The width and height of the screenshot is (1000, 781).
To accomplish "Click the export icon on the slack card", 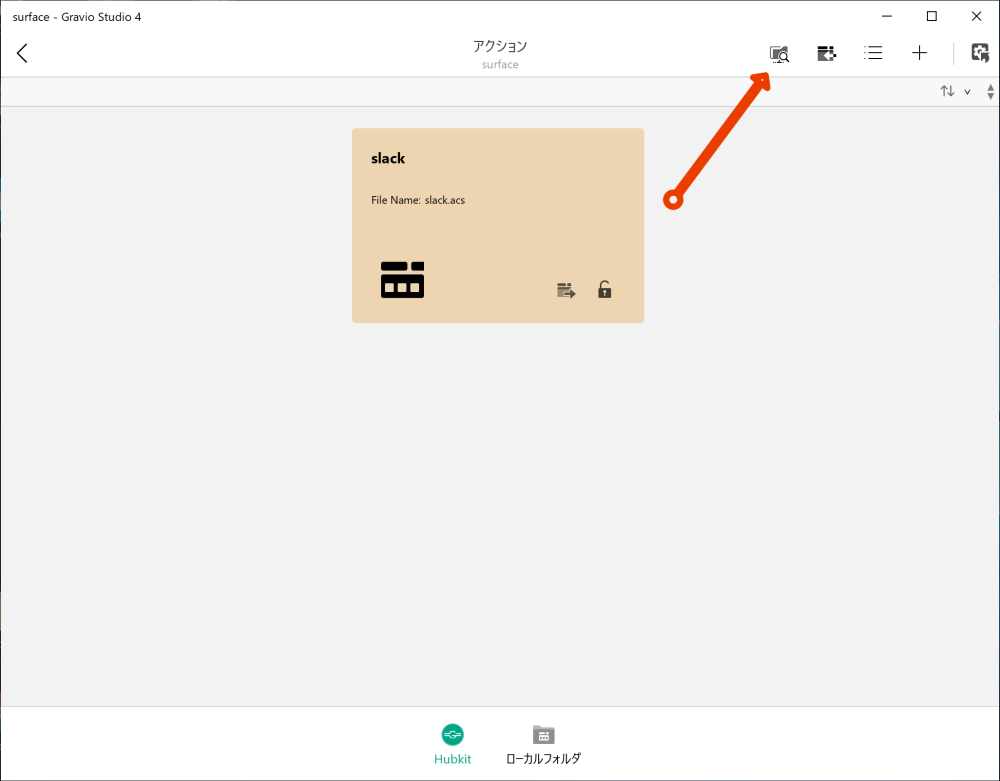I will click(x=566, y=290).
